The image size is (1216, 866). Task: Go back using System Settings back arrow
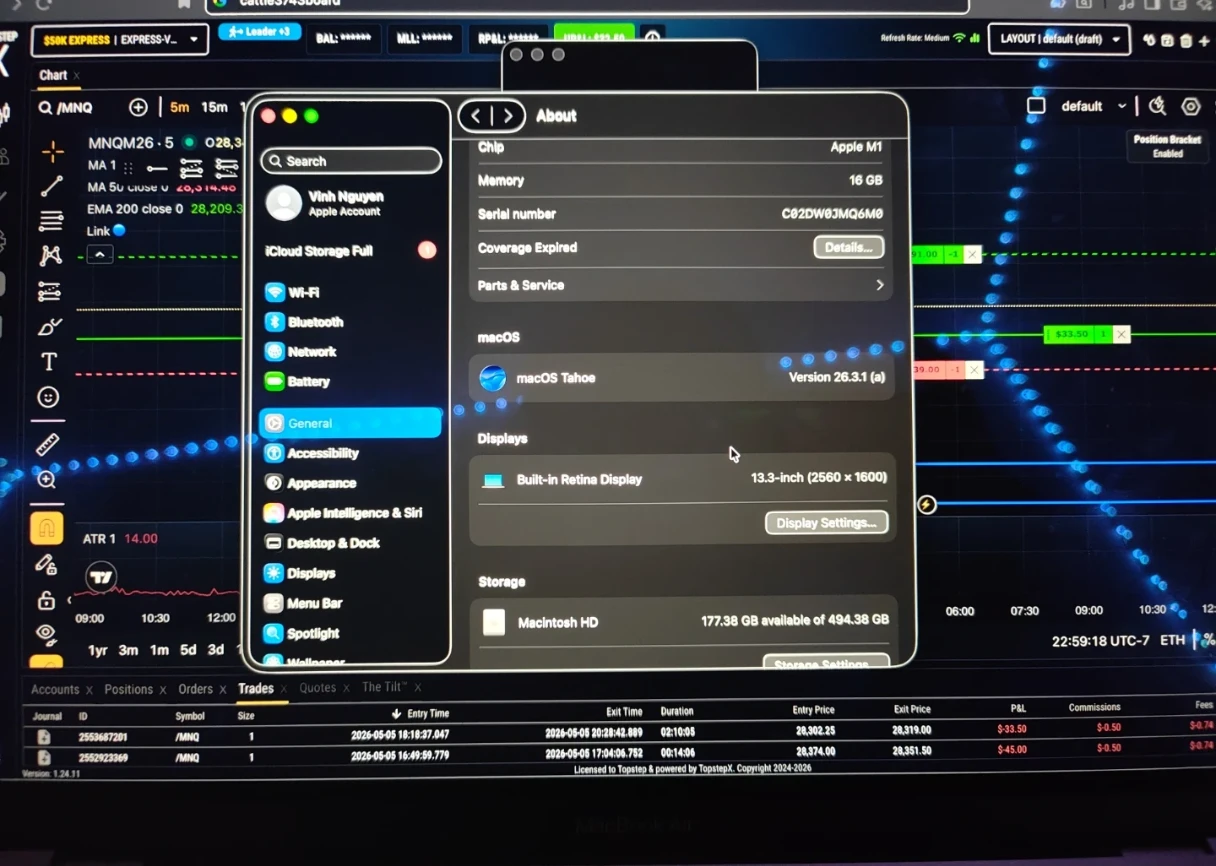pos(475,116)
